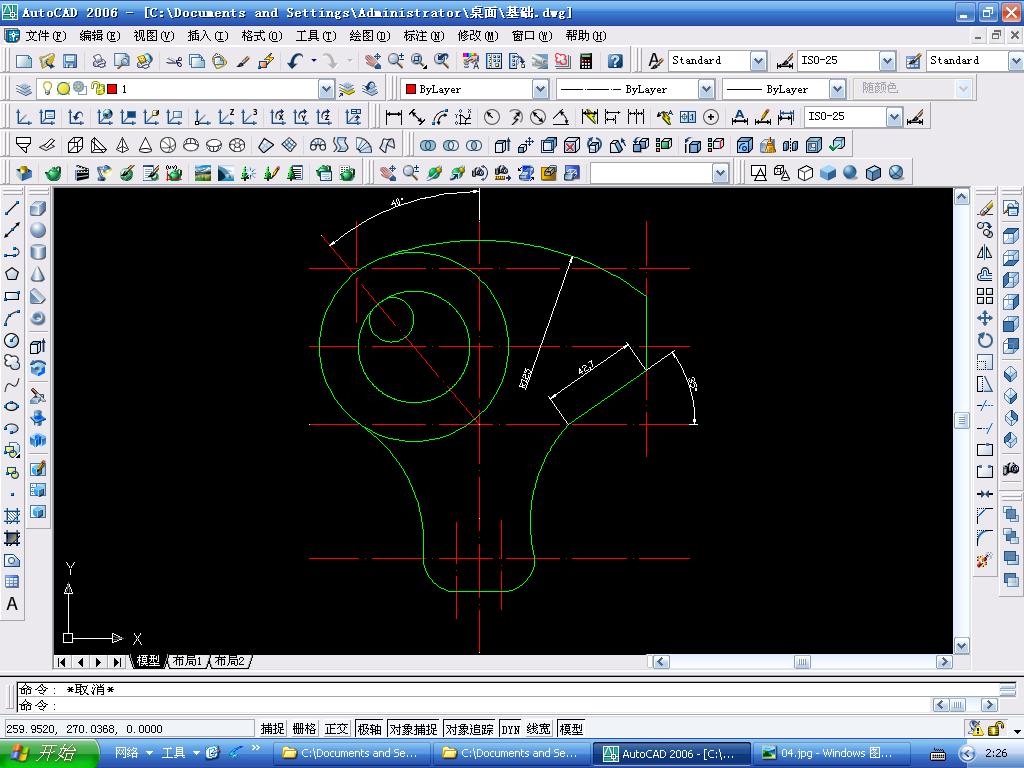Click the Explode tool in the Modify toolbar

[x=985, y=560]
